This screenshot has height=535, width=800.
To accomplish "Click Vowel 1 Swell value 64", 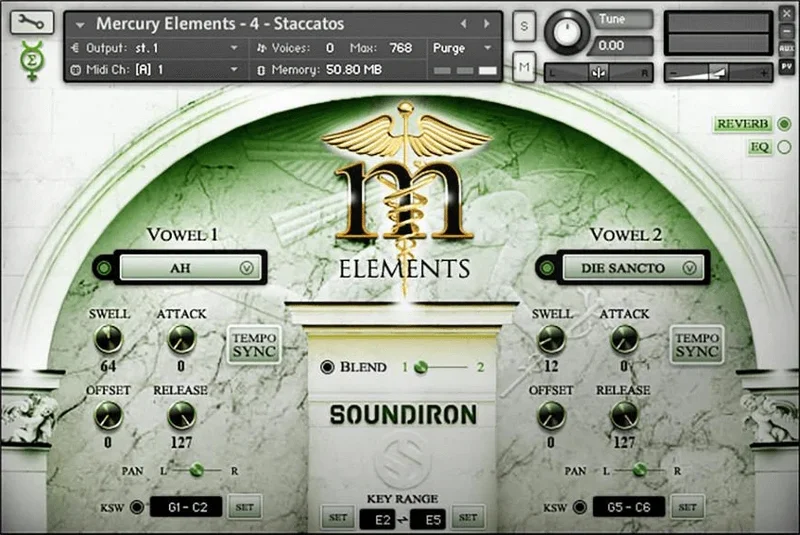I will click(x=108, y=366).
